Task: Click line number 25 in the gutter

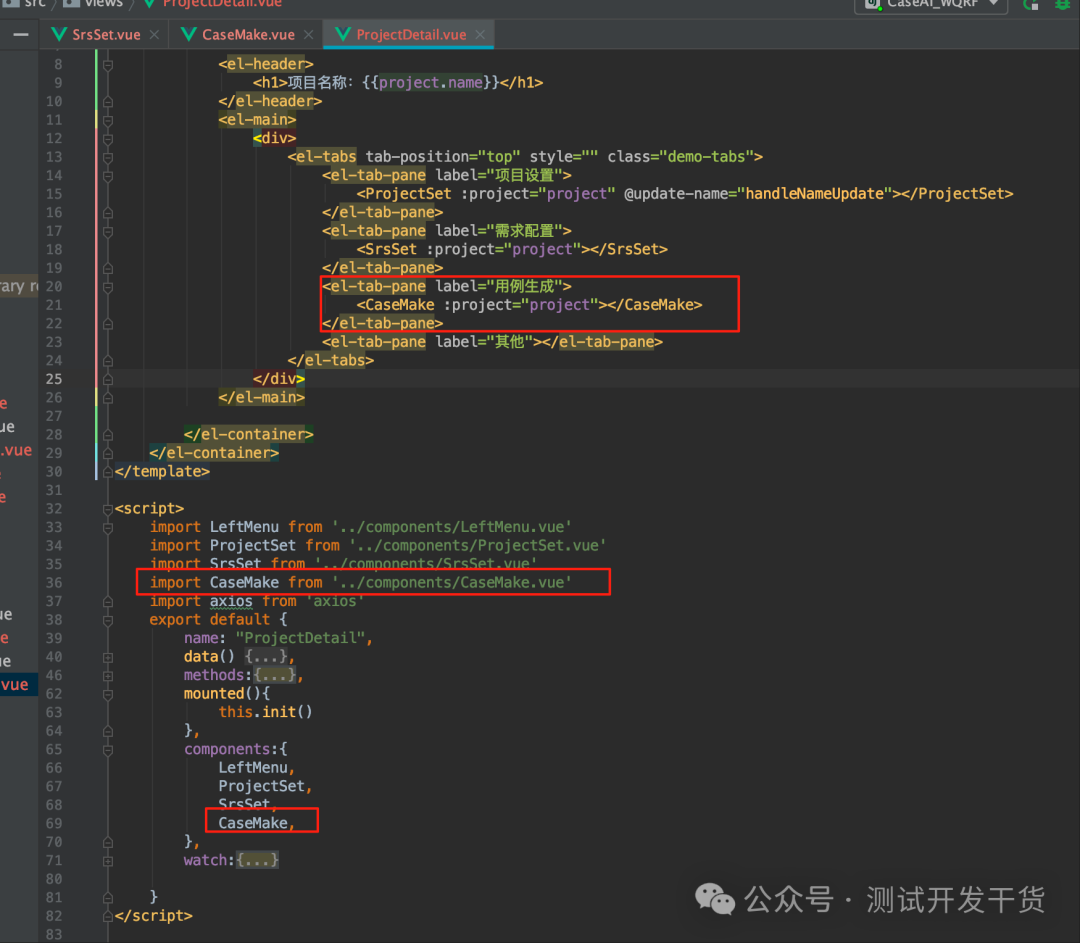Action: pos(53,379)
